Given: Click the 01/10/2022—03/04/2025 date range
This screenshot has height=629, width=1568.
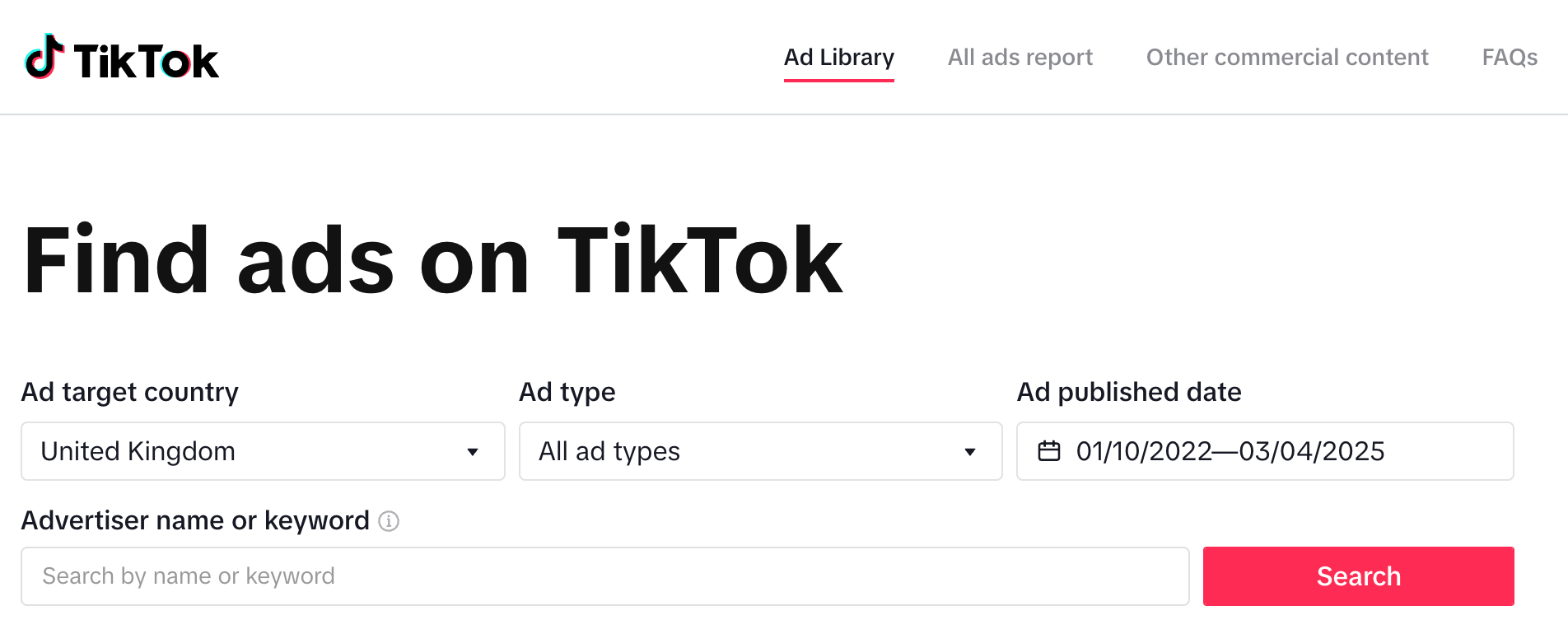Looking at the screenshot, I should tap(1230, 451).
